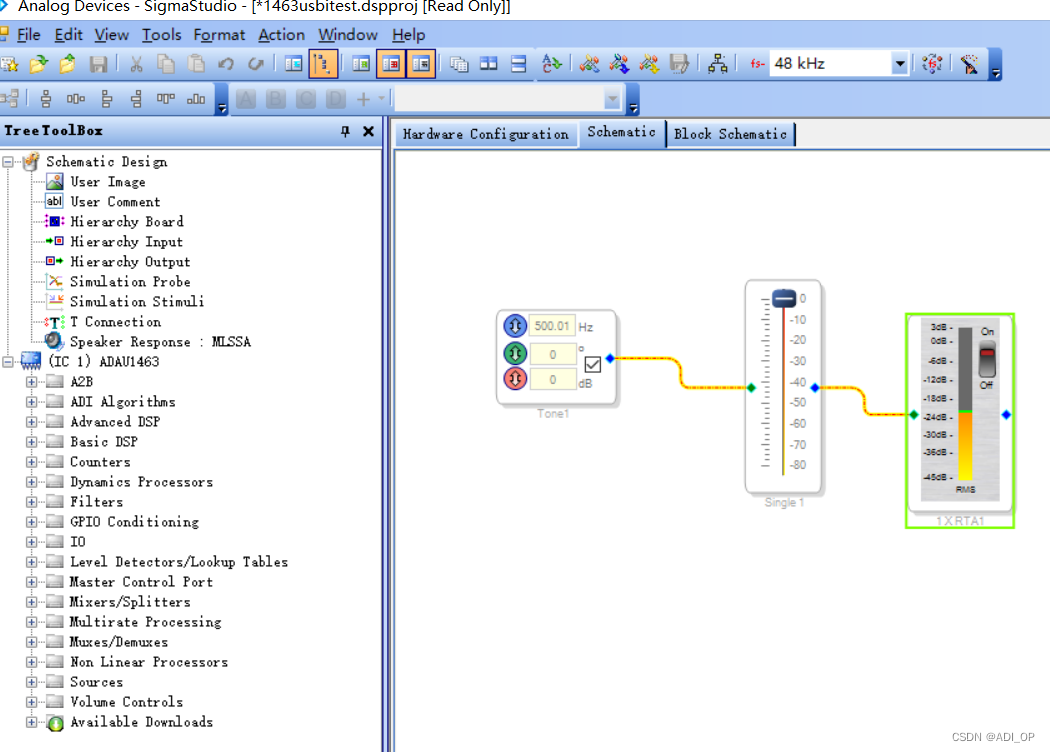This screenshot has height=752, width=1050.
Task: Click the Paste clipboard icon
Action: point(196,64)
